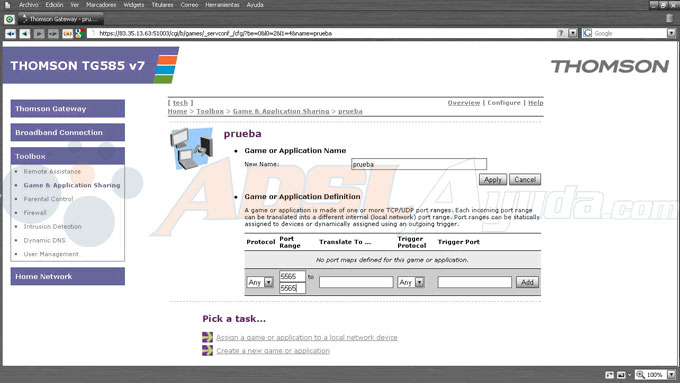This screenshot has width=680, height=383.
Task: Open the Google search engine dropdown
Action: pyautogui.click(x=671, y=33)
